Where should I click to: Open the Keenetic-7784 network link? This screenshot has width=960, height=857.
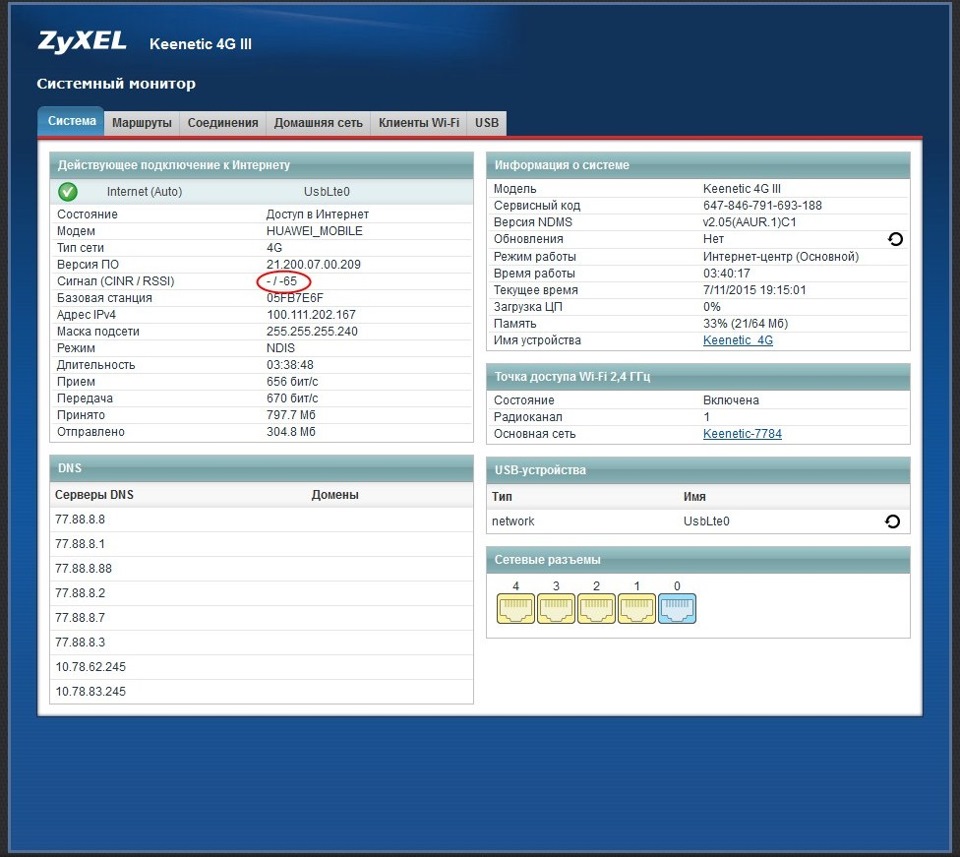coord(742,433)
